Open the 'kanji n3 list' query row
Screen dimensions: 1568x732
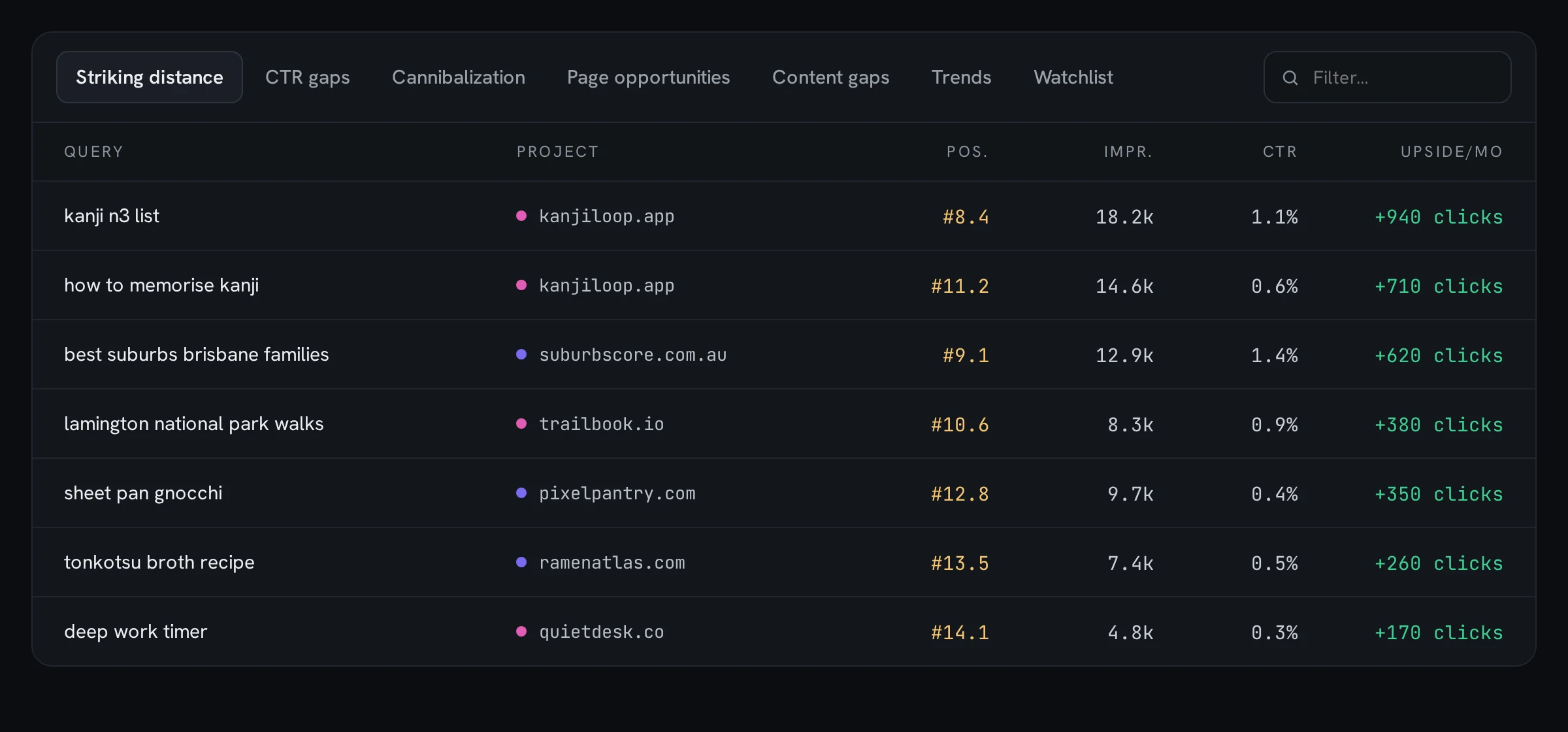pyautogui.click(x=784, y=216)
